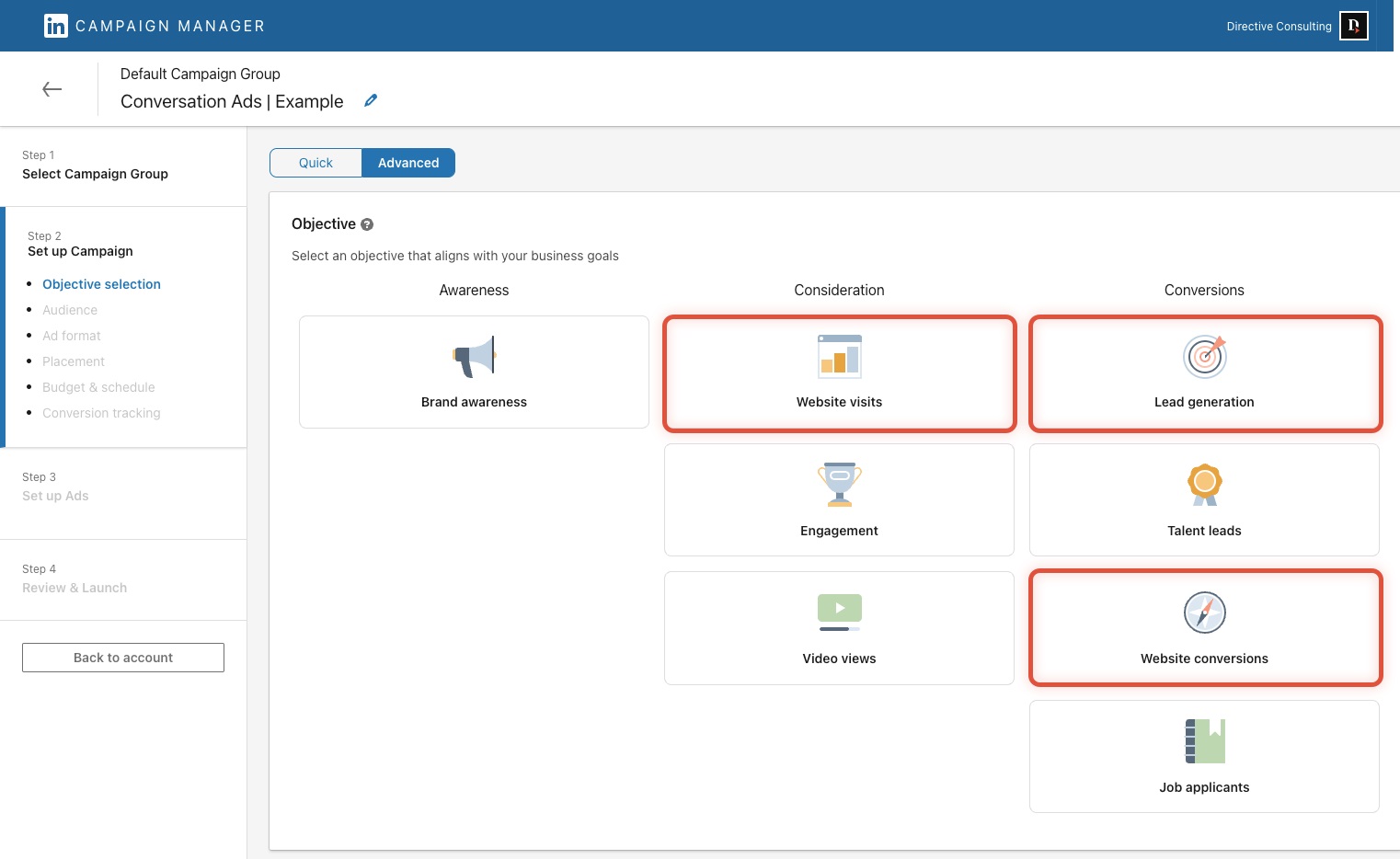Choose the Website visits chart icon
This screenshot has height=859, width=1400.
tap(839, 357)
